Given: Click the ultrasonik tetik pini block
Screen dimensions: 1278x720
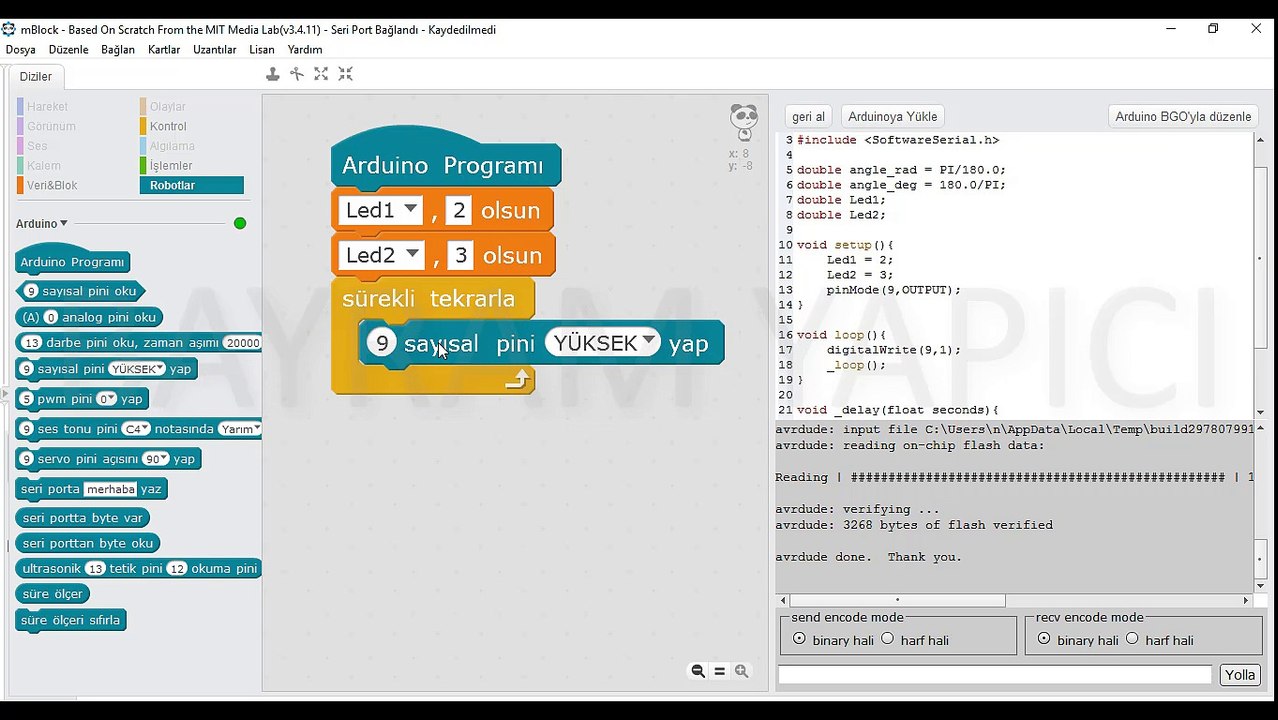Looking at the screenshot, I should tap(139, 568).
